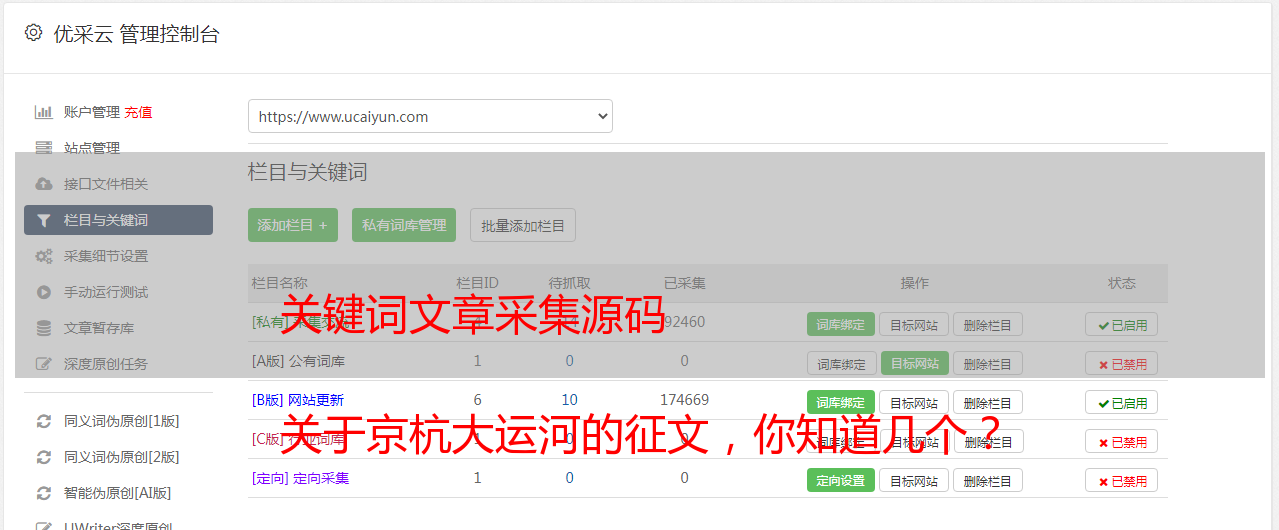This screenshot has height=530, width=1279.
Task: Click 删除栏目 in the 92460 row
Action: tap(987, 324)
